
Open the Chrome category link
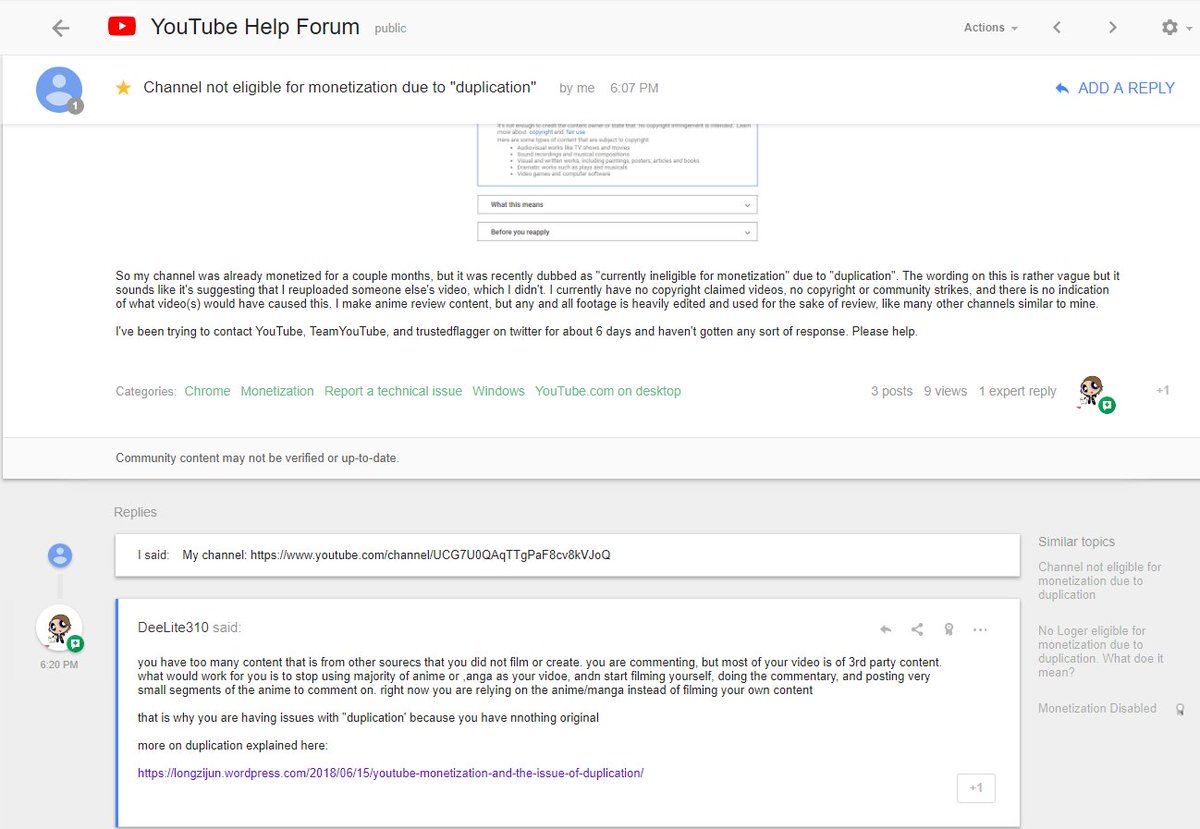207,391
